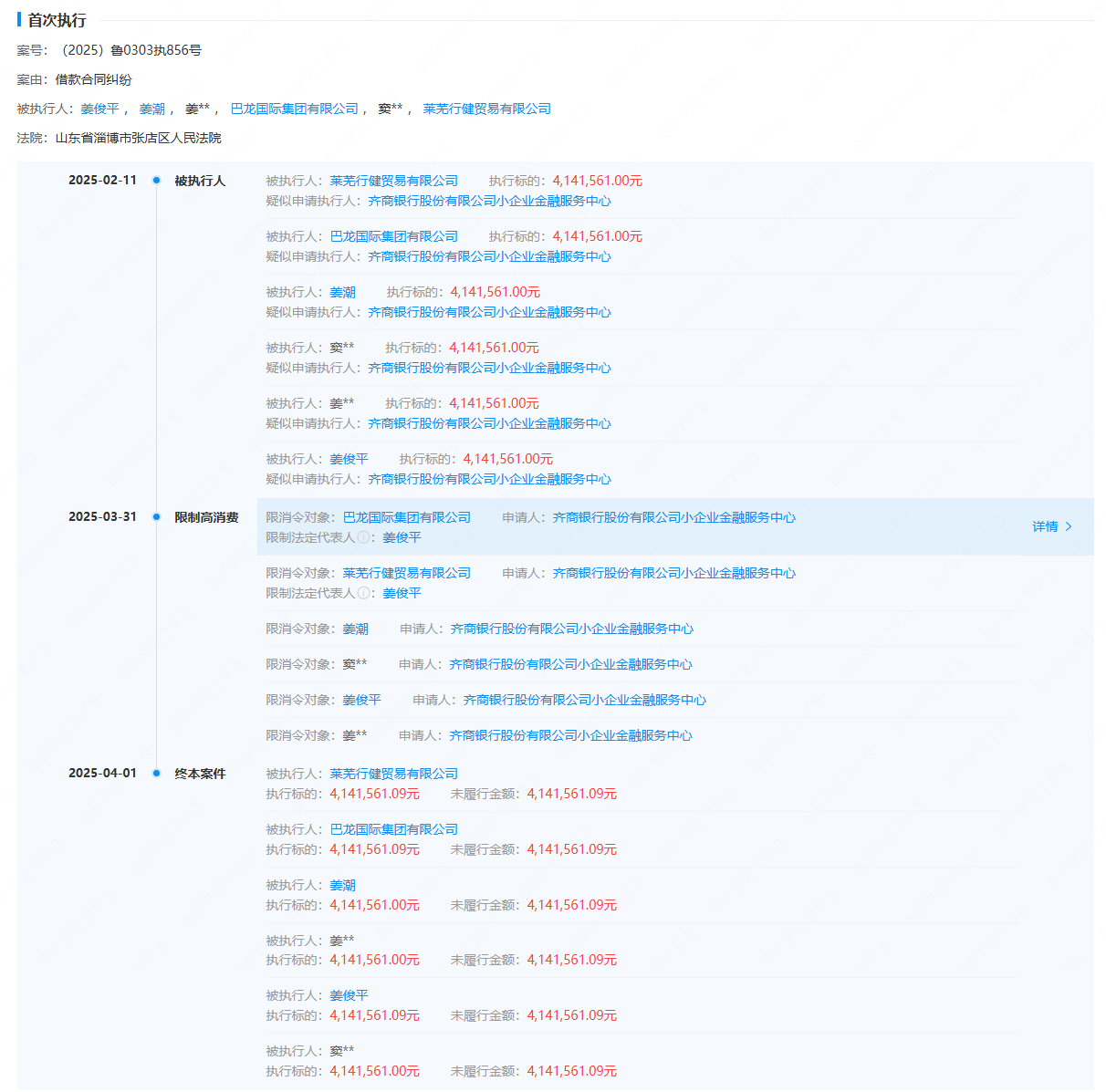This screenshot has width=1106, height=1092.
Task: Open 齐商银行 申请人 link in 姜潮 限消令 row
Action: pos(572,629)
